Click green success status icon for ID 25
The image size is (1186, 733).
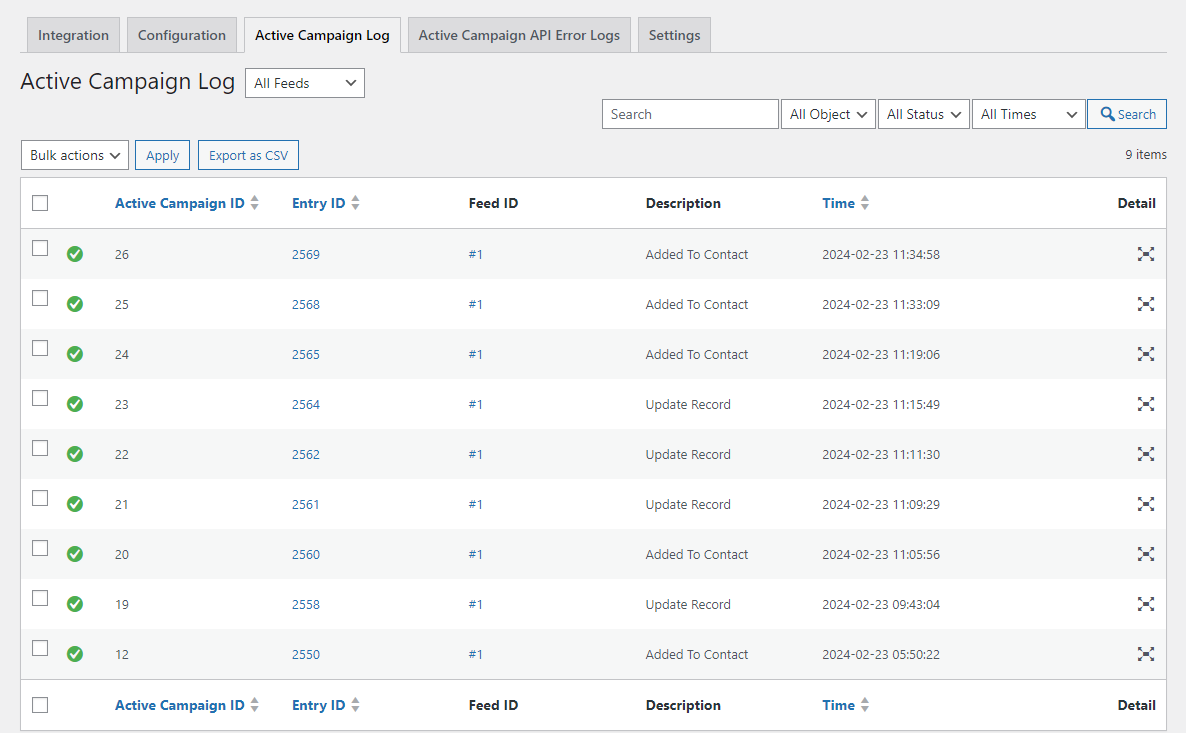(x=75, y=304)
